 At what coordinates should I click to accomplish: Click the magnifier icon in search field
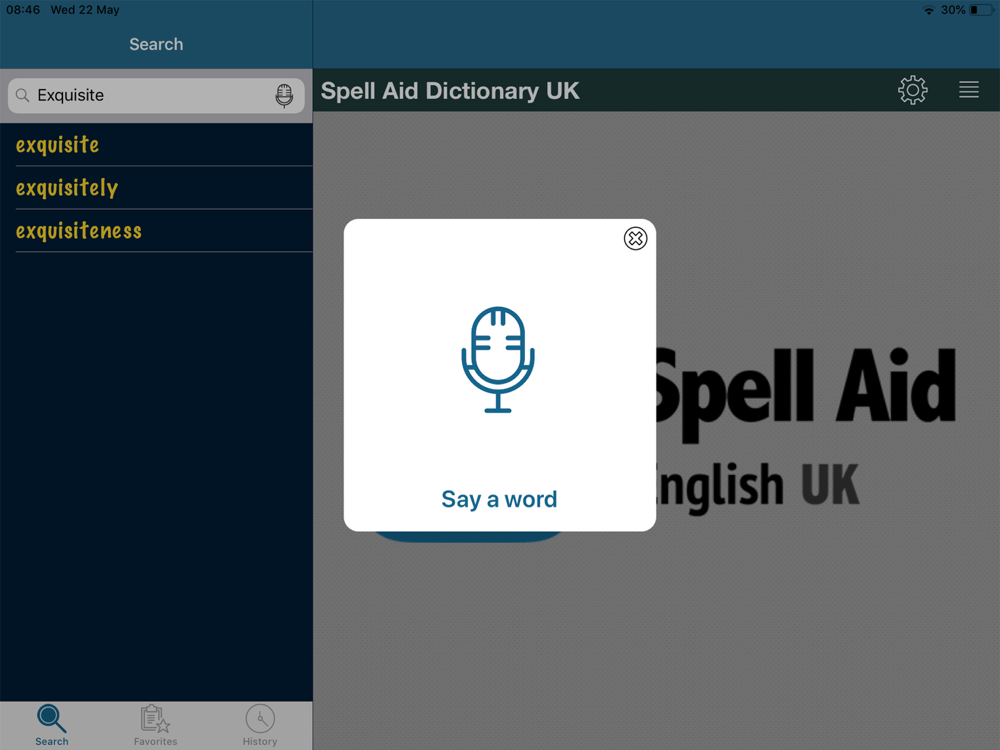pyautogui.click(x=22, y=96)
